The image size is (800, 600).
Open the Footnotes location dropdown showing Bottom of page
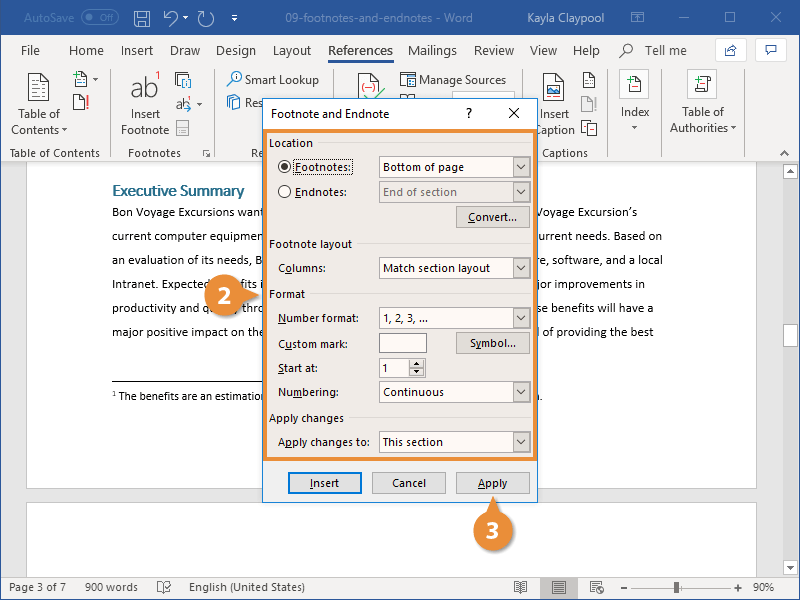(x=454, y=166)
